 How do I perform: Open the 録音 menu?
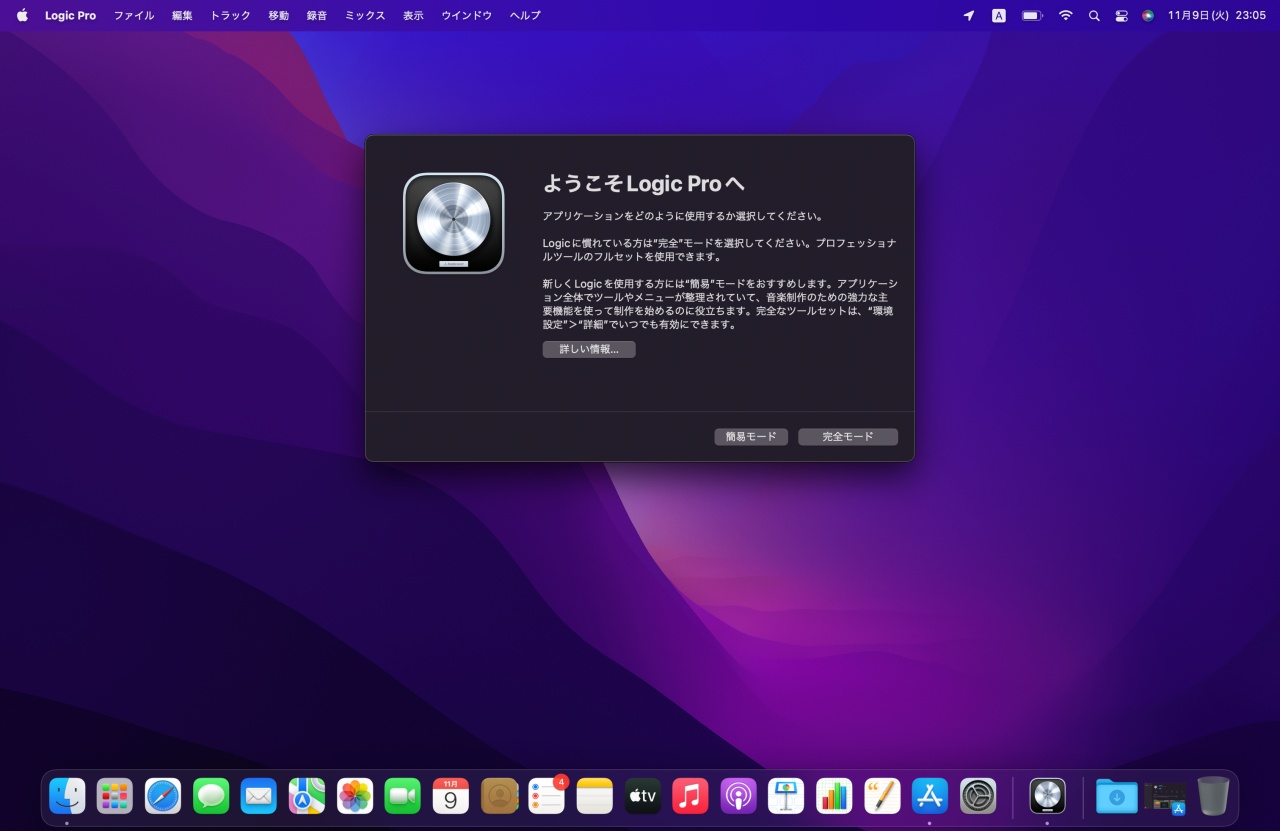pyautogui.click(x=317, y=15)
